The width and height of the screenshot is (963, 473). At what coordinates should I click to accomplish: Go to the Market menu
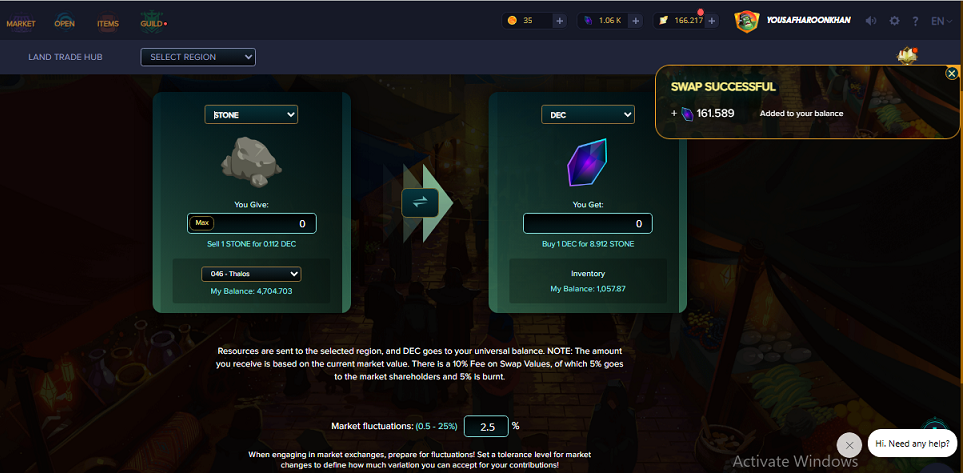(21, 23)
